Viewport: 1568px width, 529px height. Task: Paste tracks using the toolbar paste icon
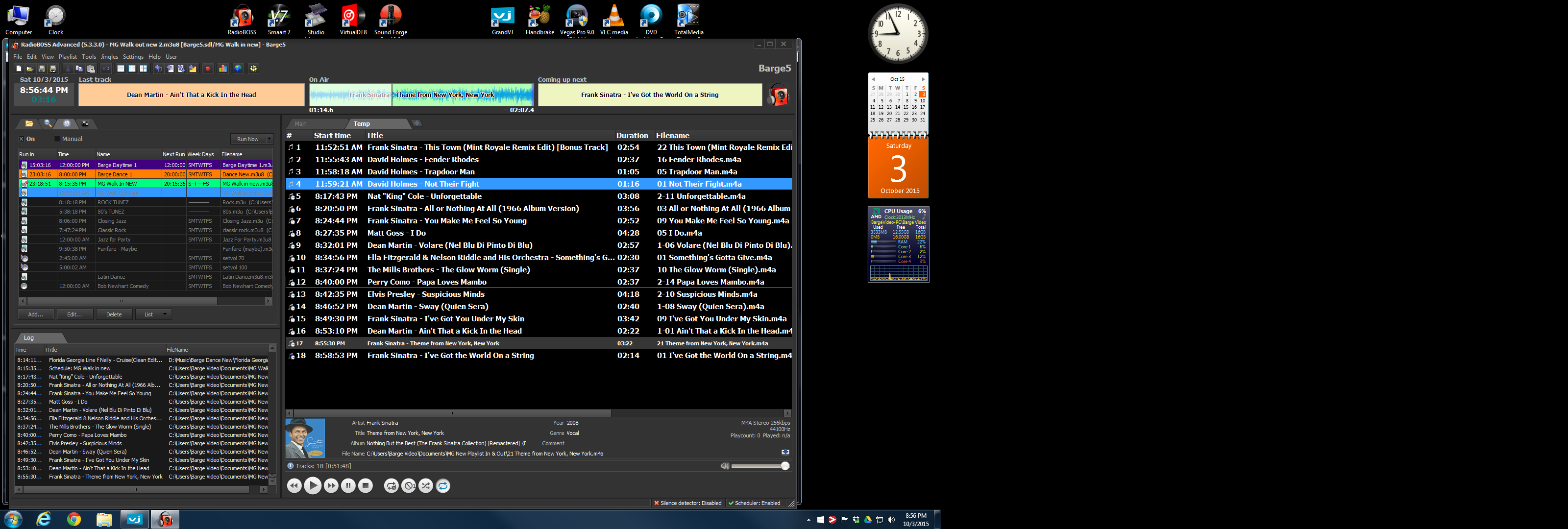click(x=91, y=69)
